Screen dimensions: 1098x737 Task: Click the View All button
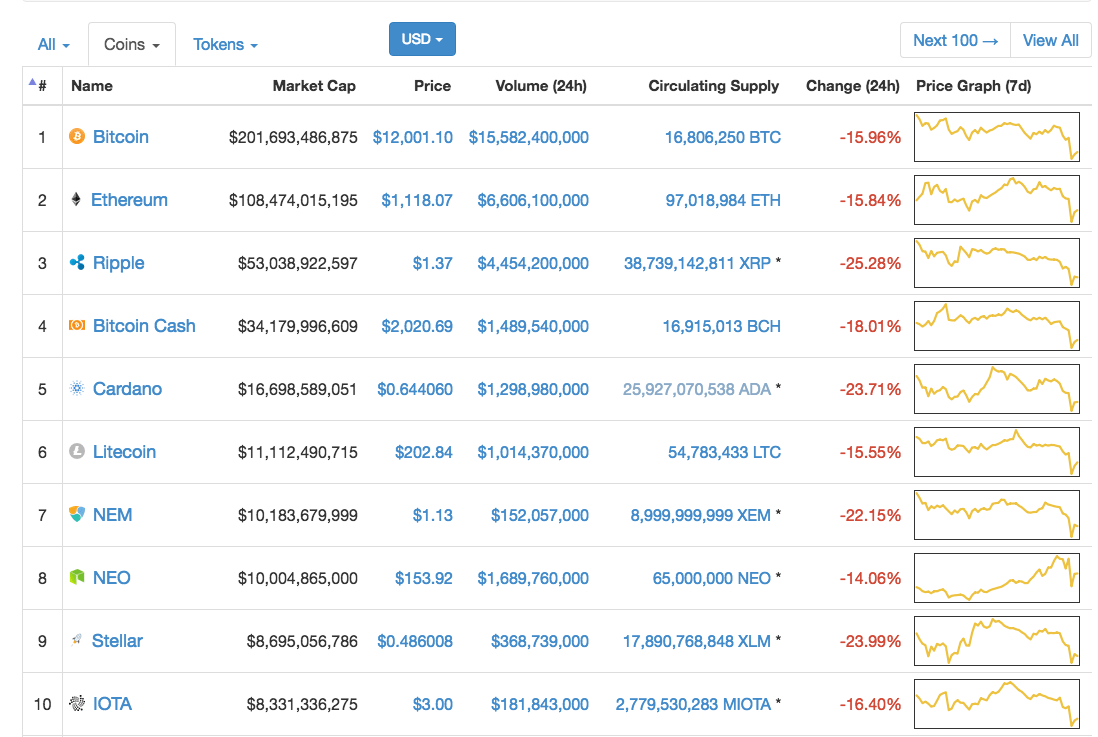click(x=1050, y=41)
